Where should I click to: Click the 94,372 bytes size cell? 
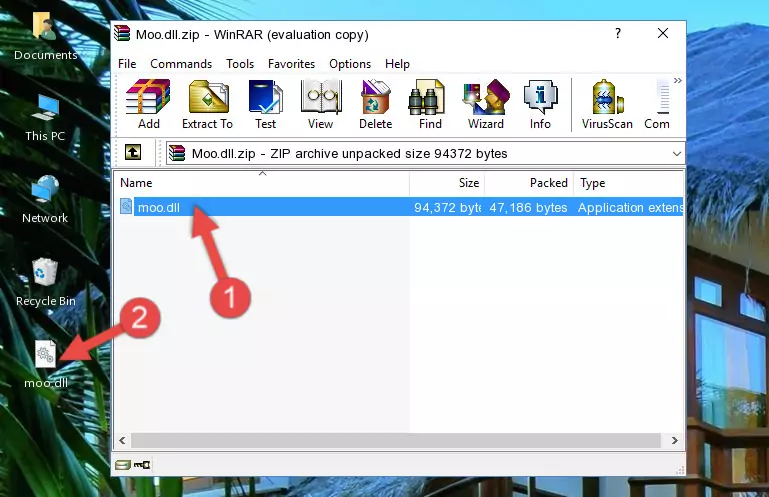click(x=447, y=208)
